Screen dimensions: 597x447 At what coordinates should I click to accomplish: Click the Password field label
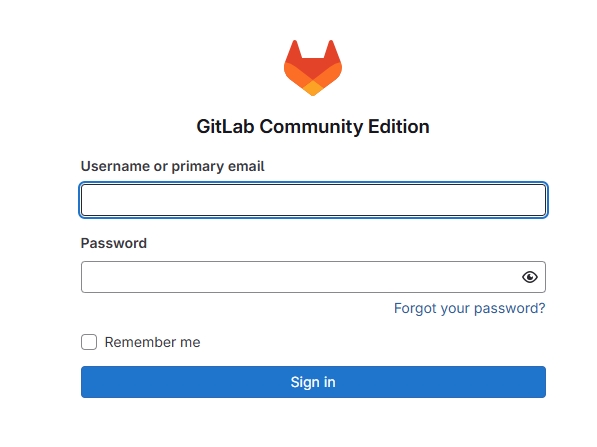click(x=113, y=243)
